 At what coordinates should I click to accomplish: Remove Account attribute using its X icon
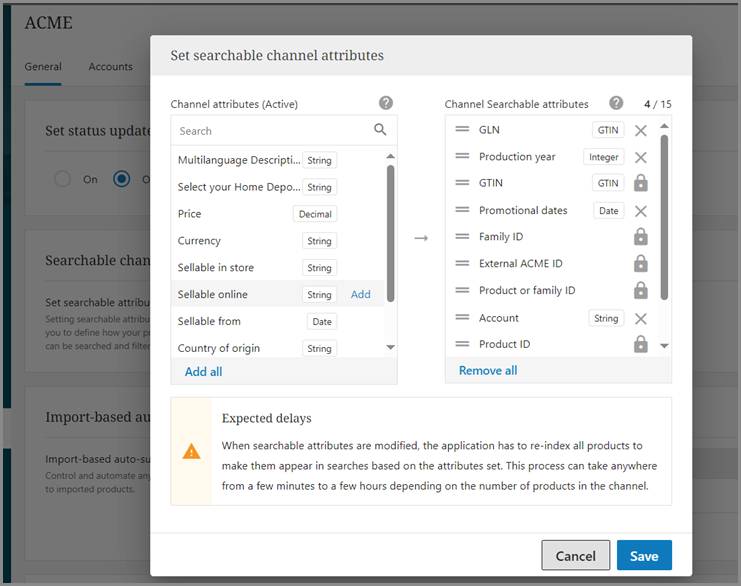point(641,318)
